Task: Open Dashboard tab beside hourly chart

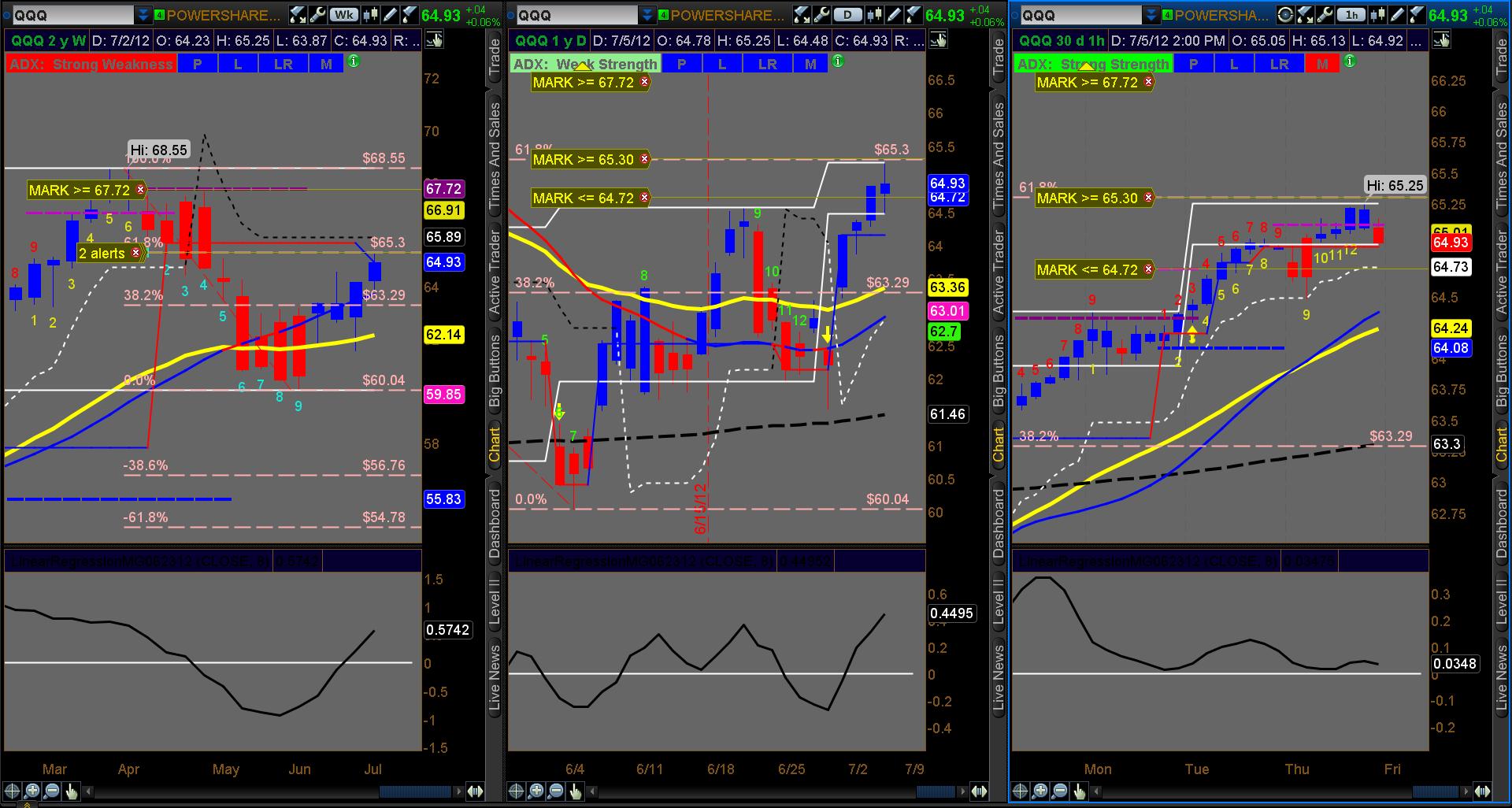Action: 1503,524
